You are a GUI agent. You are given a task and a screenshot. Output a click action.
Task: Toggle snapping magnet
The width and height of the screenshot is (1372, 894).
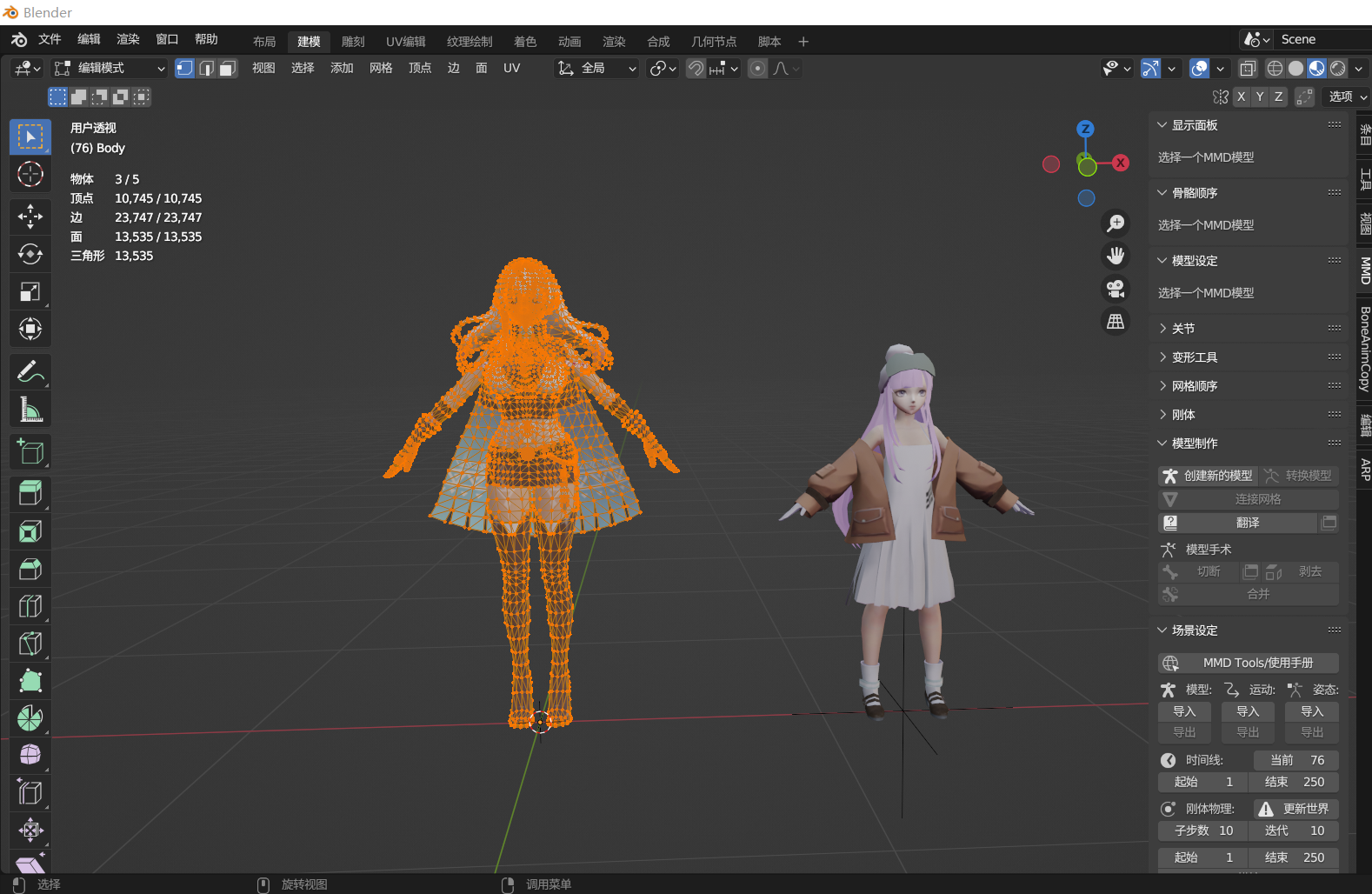[696, 68]
